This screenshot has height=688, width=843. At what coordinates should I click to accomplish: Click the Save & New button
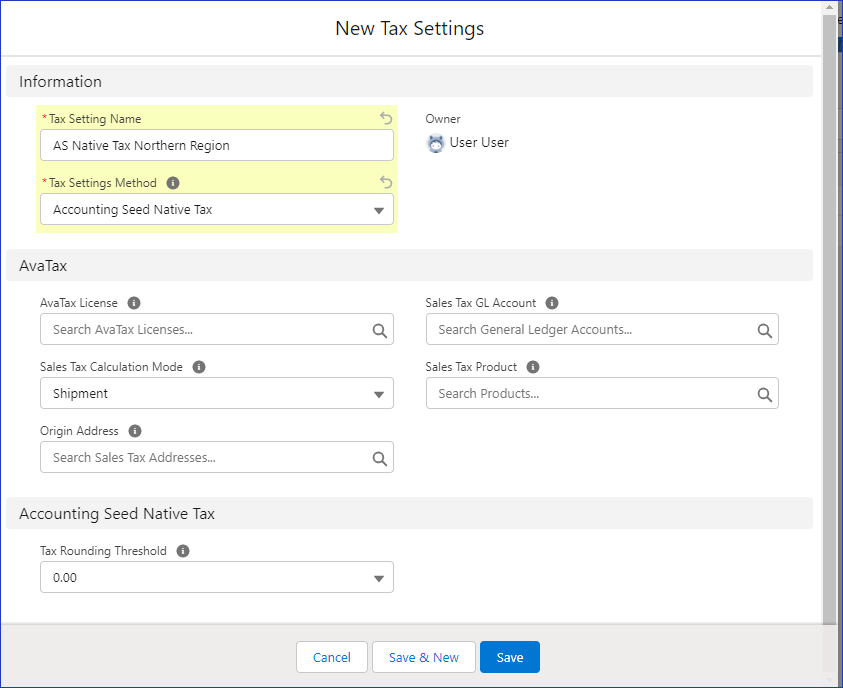[x=423, y=657]
